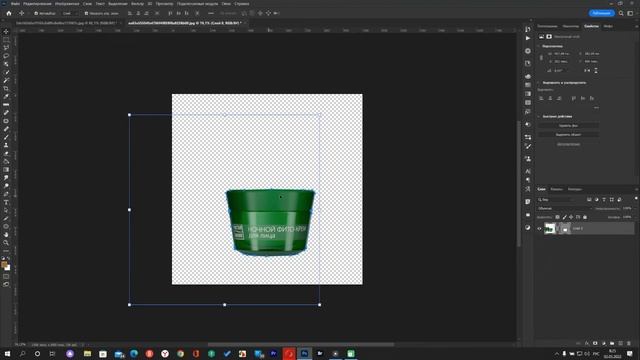The width and height of the screenshot is (640, 360).
Task: Click the layer mask thumbnail
Action: [564, 229]
